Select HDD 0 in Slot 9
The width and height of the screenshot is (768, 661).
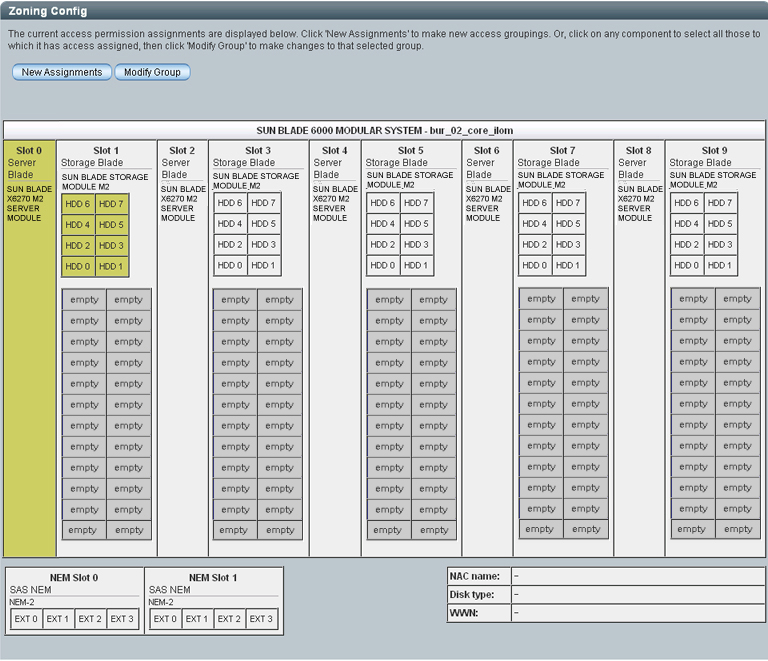click(x=687, y=265)
